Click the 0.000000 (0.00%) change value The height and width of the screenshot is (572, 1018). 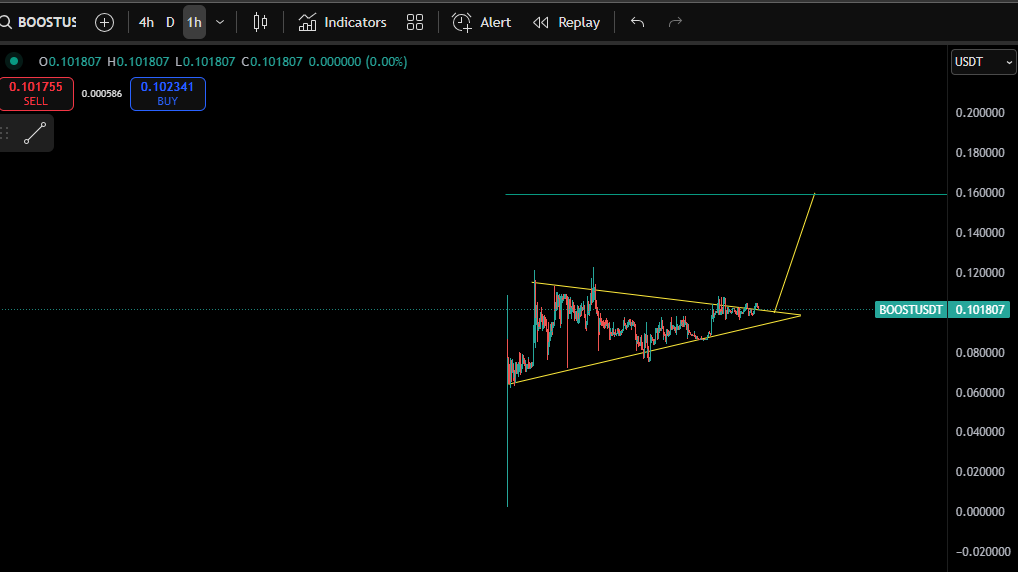coord(358,62)
